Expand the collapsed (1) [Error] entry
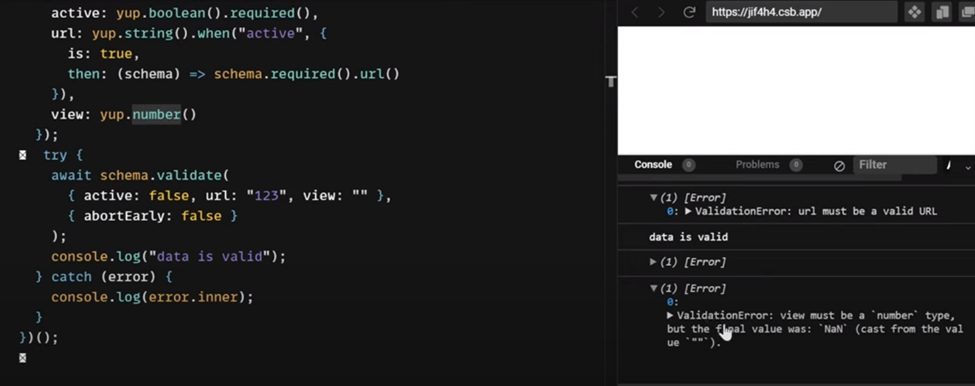The image size is (975, 386). pos(654,262)
